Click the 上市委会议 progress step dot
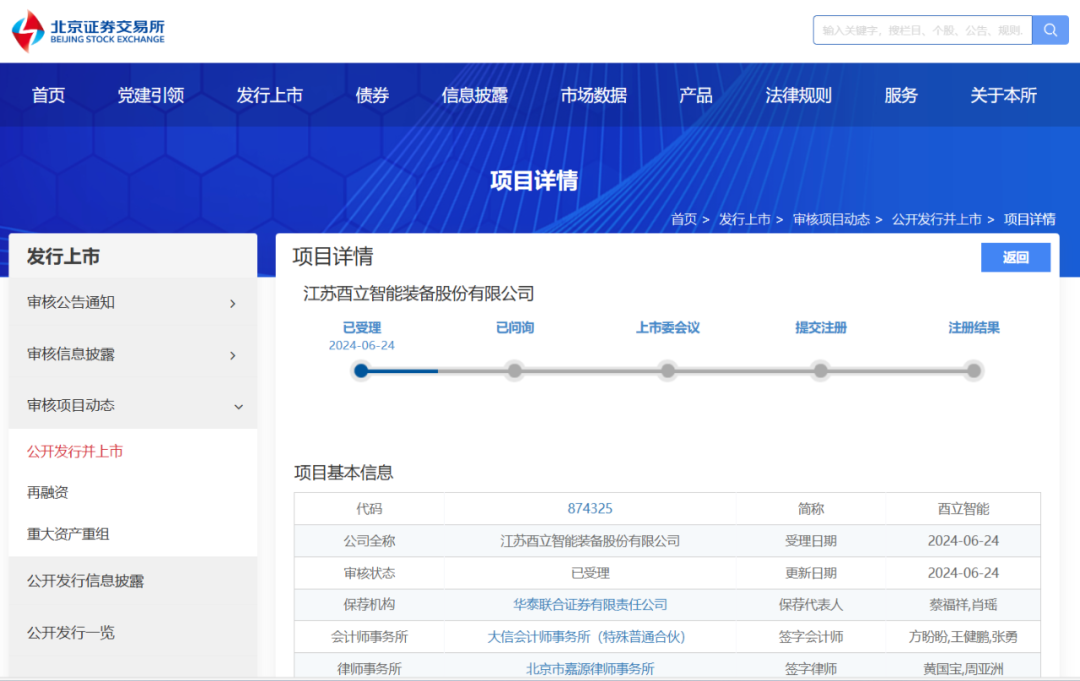This screenshot has width=1080, height=681. [x=667, y=370]
